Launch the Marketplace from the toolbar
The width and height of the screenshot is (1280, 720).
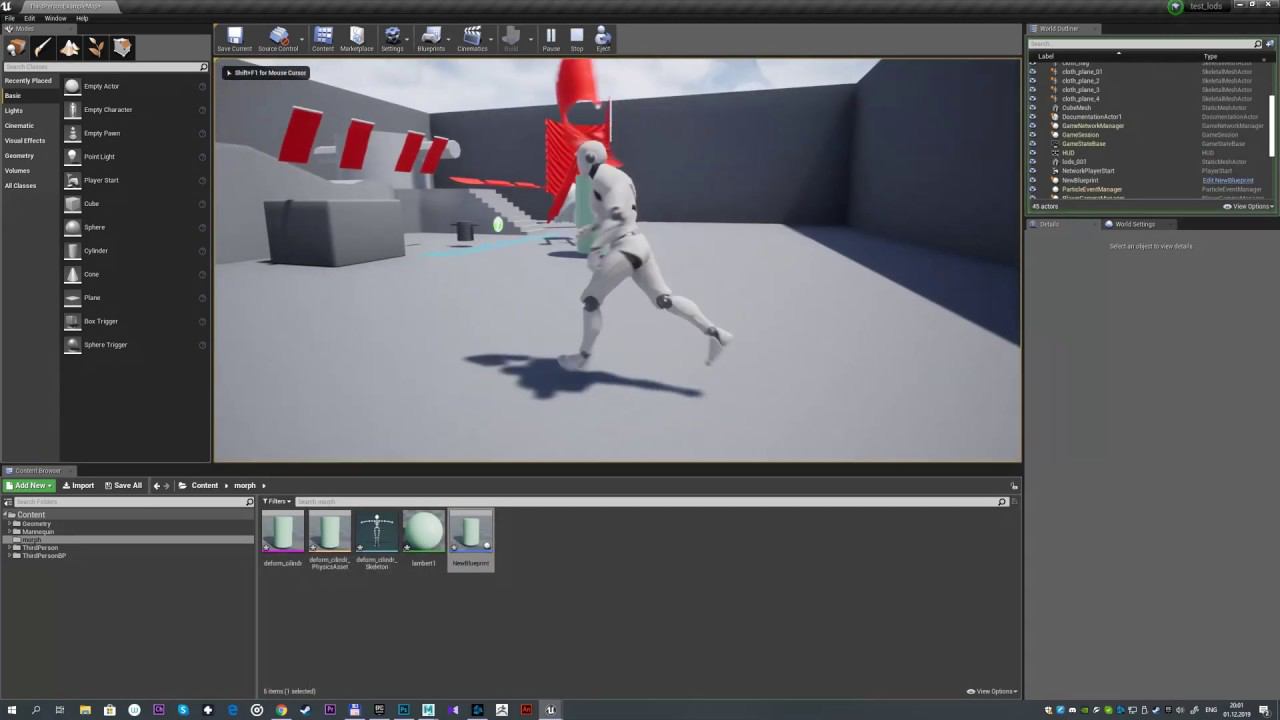point(357,40)
